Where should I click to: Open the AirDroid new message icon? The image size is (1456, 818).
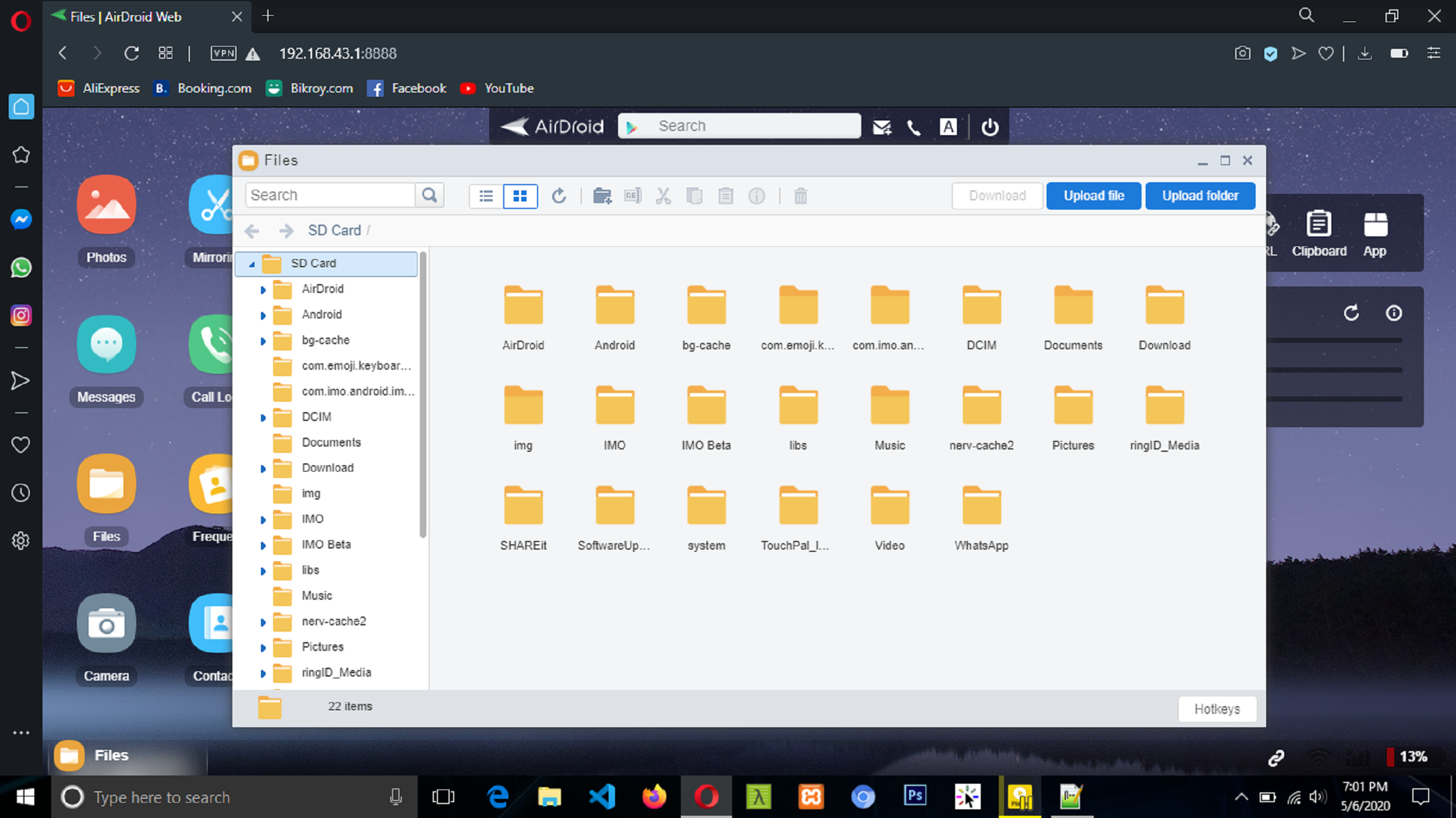point(882,127)
